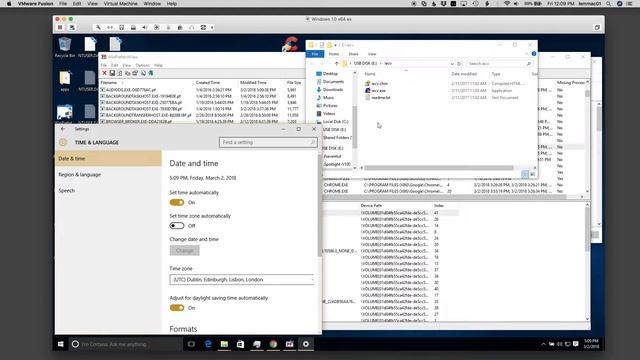Click the green exit icon in WinPrefetchView toolbar
This screenshot has width=640, height=360.
(x=151, y=73)
